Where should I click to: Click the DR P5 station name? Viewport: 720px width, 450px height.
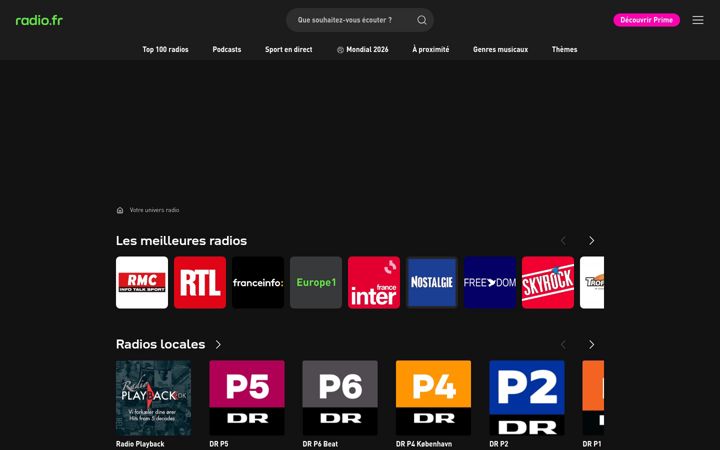click(219, 444)
